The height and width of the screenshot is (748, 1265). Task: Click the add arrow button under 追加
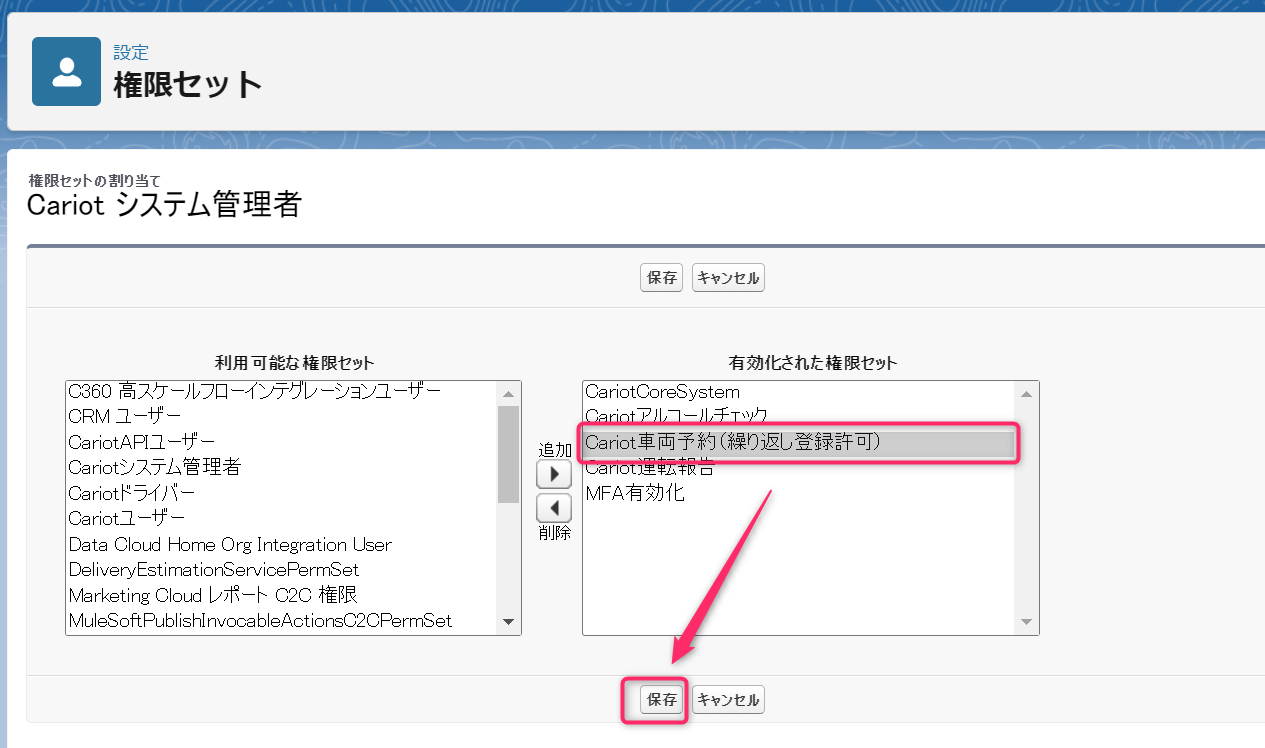coord(554,474)
